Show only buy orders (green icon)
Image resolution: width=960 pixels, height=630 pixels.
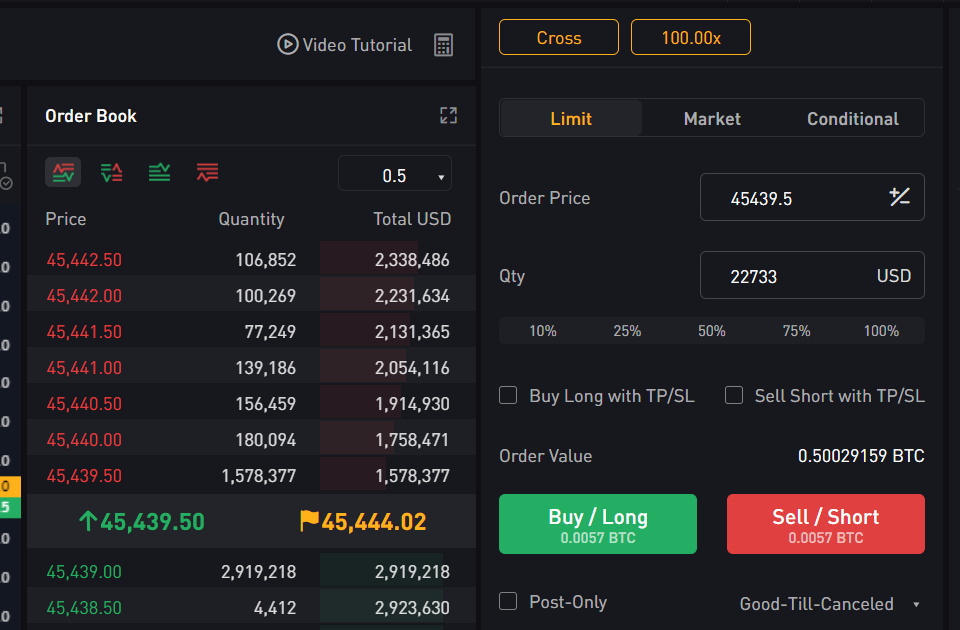(x=159, y=173)
